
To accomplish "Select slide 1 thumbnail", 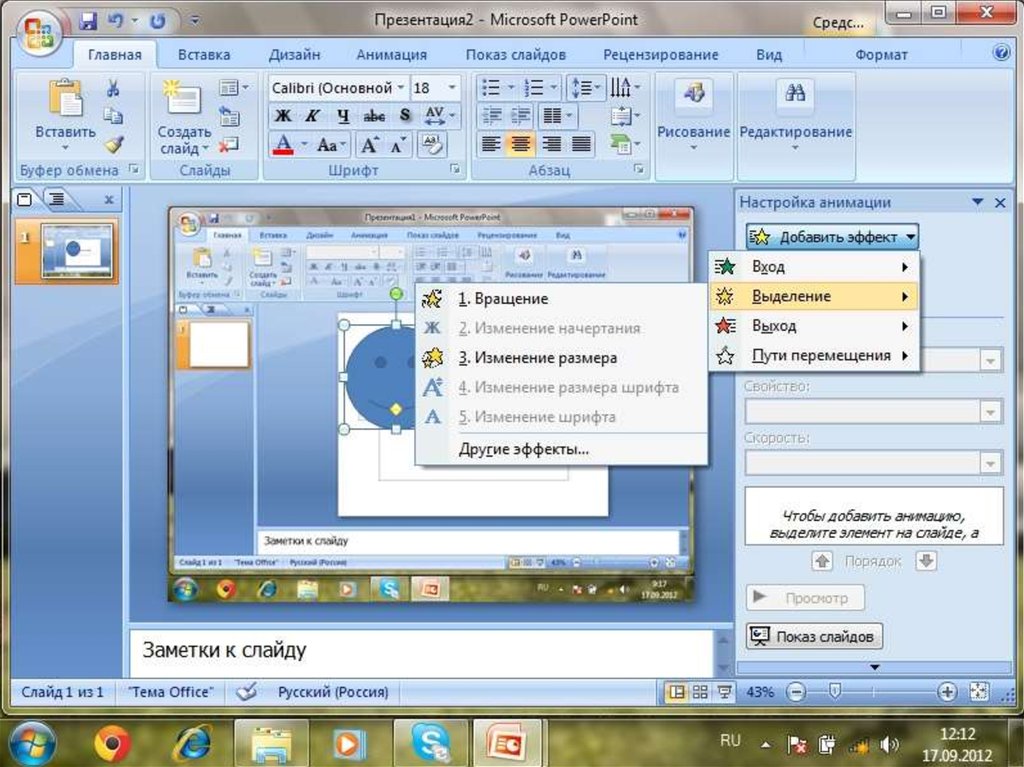I will (76, 251).
